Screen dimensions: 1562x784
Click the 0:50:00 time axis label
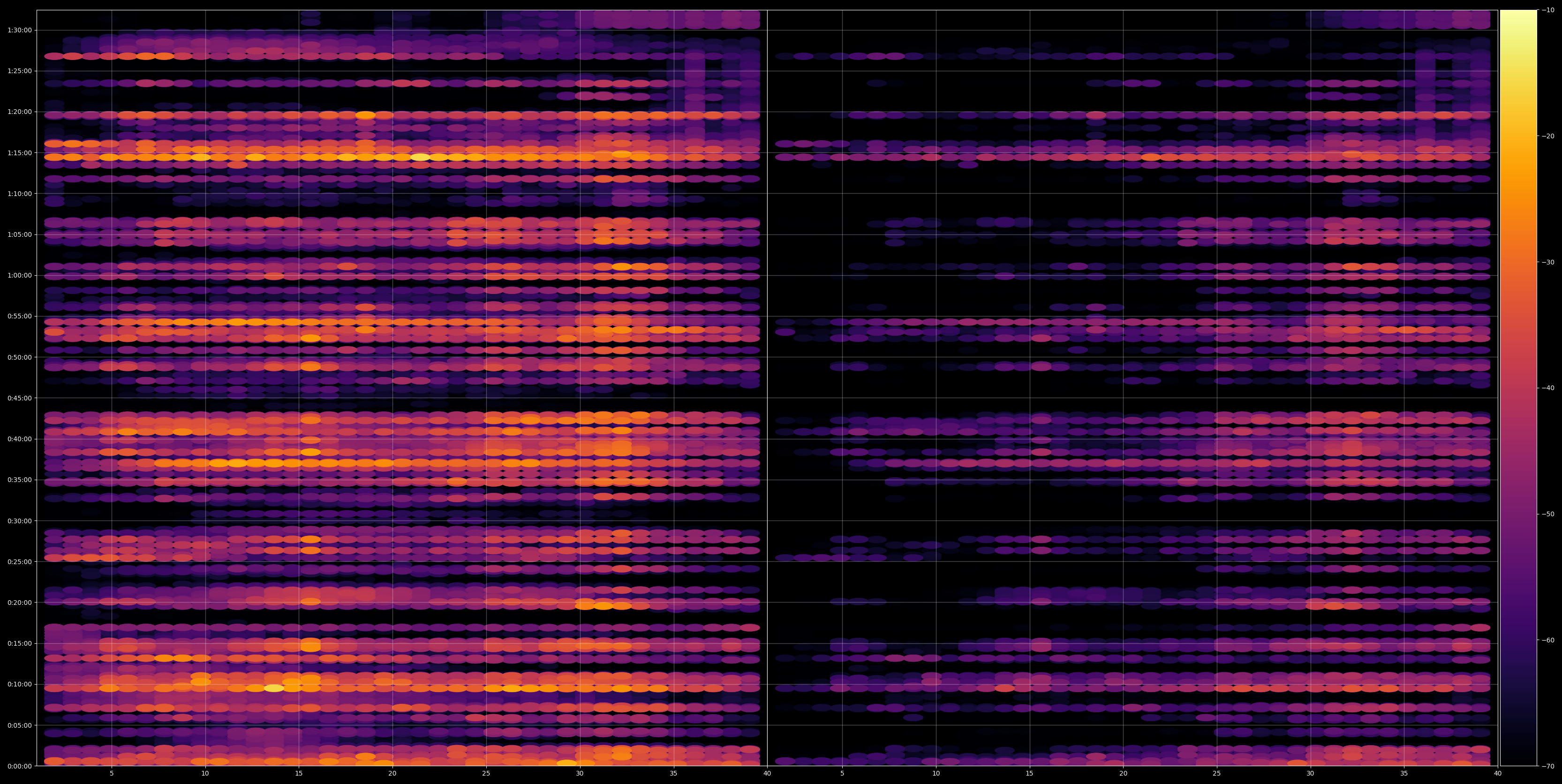coord(19,357)
